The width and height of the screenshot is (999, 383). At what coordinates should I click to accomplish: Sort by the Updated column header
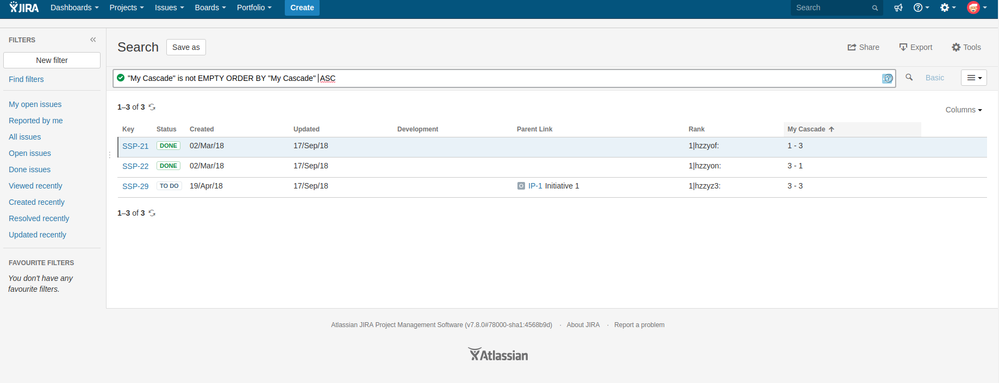[x=306, y=129]
